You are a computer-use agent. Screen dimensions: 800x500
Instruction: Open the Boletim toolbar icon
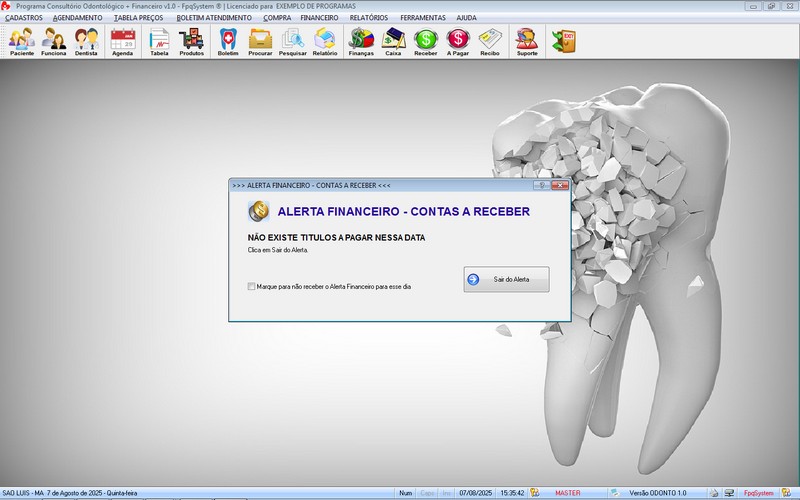(x=228, y=42)
